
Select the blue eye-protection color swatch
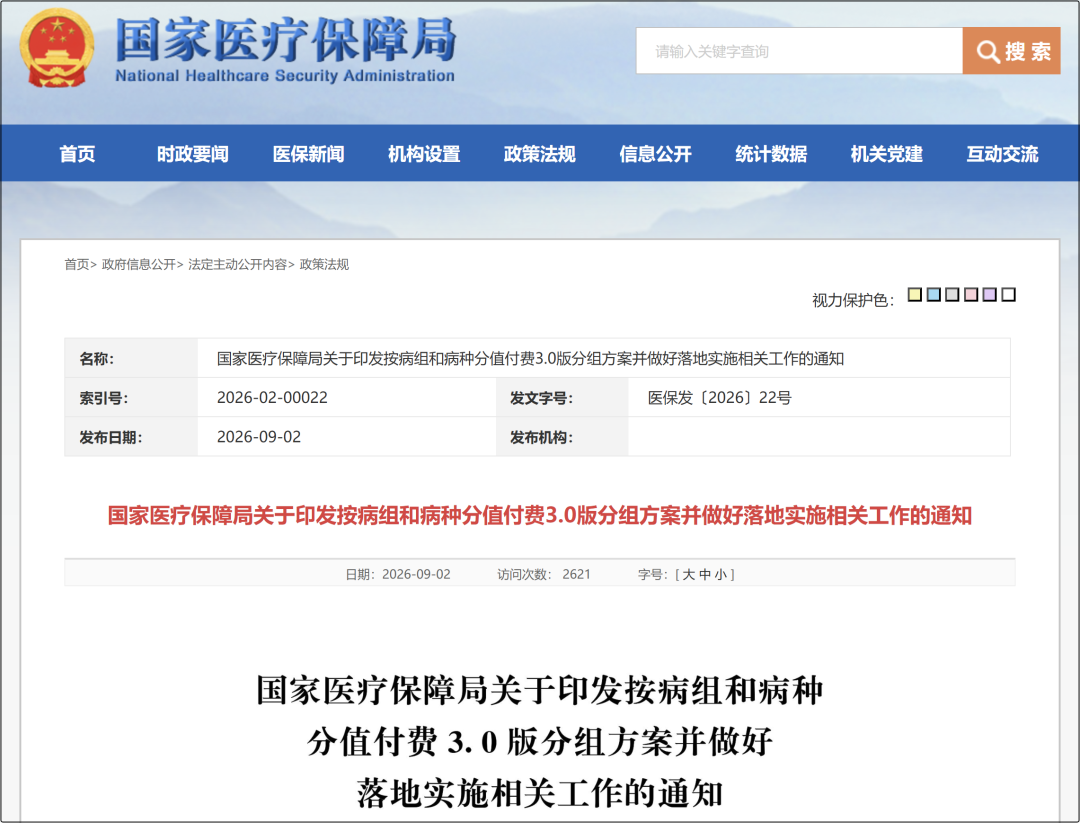point(934,295)
